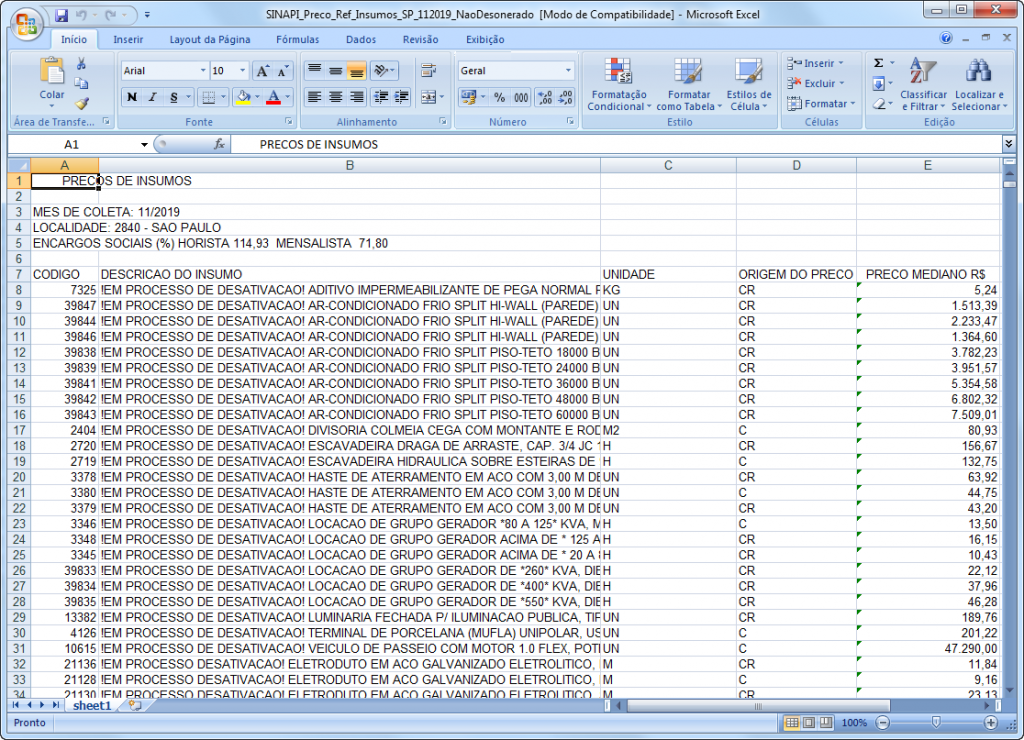Paste with the Colar clipboard icon
This screenshot has width=1024, height=740.
click(52, 71)
